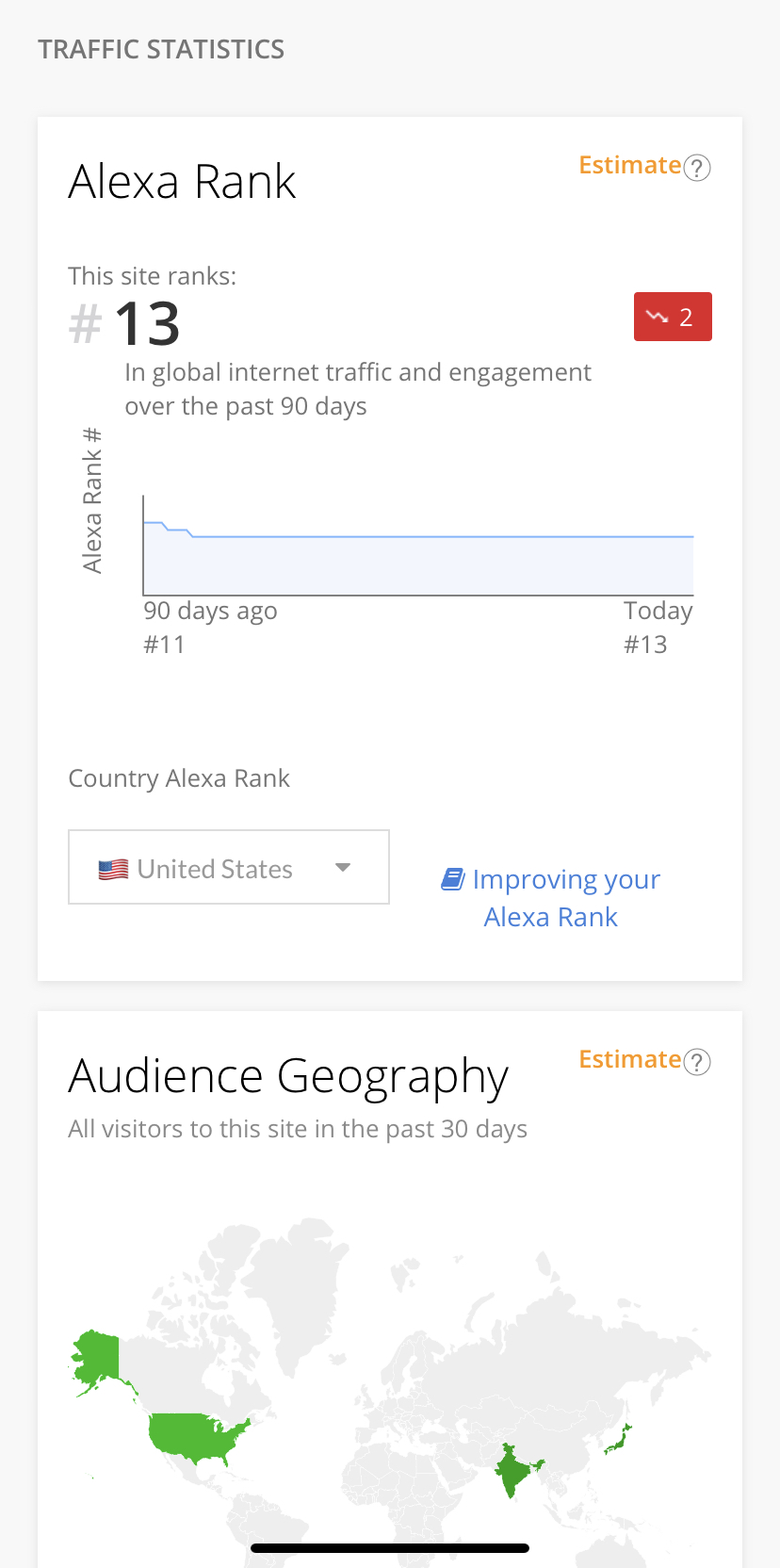Open the United States country dropdown
The image size is (780, 1568).
pyautogui.click(x=228, y=867)
